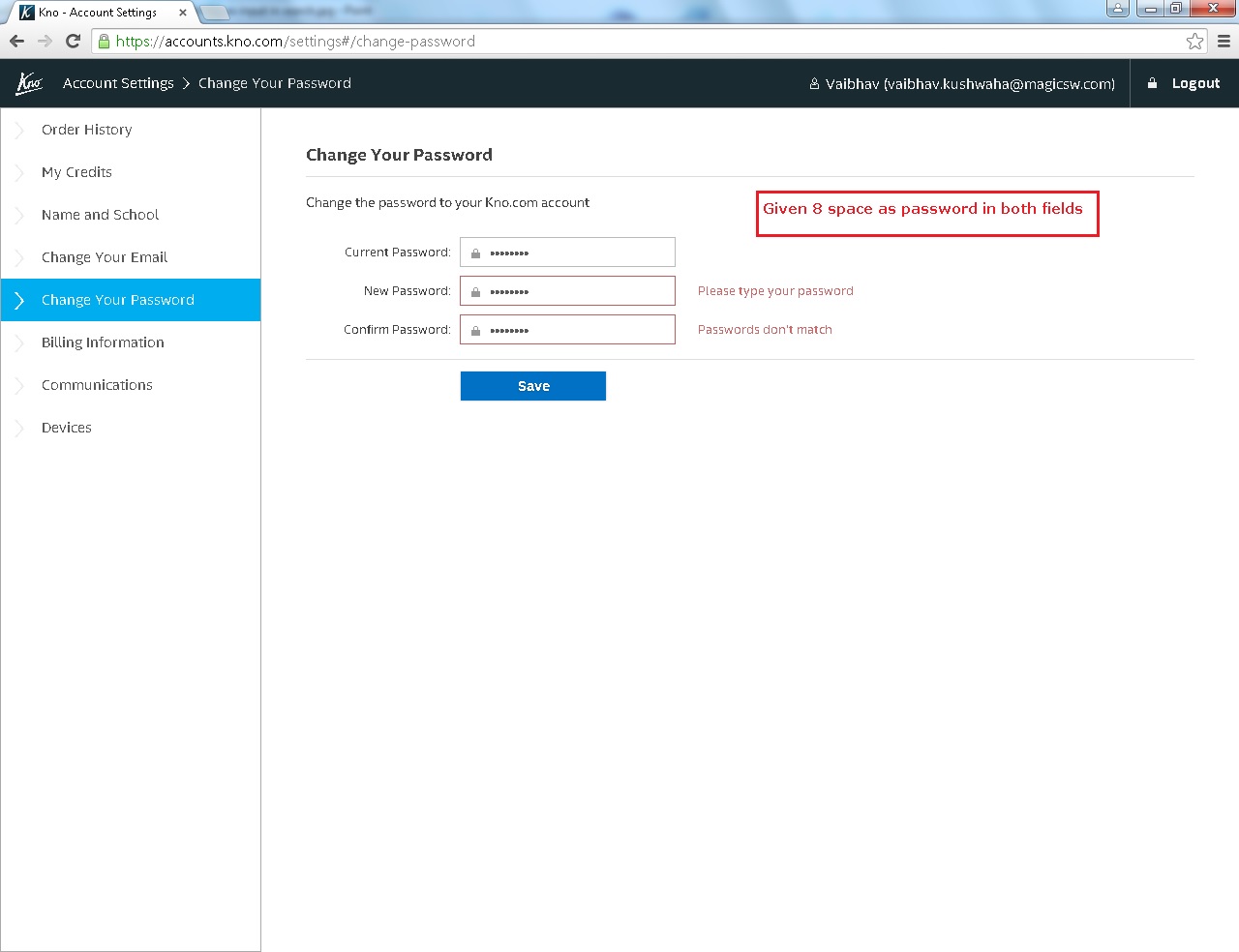Click the browser address bar URL
Image resolution: width=1239 pixels, height=952 pixels.
(295, 41)
